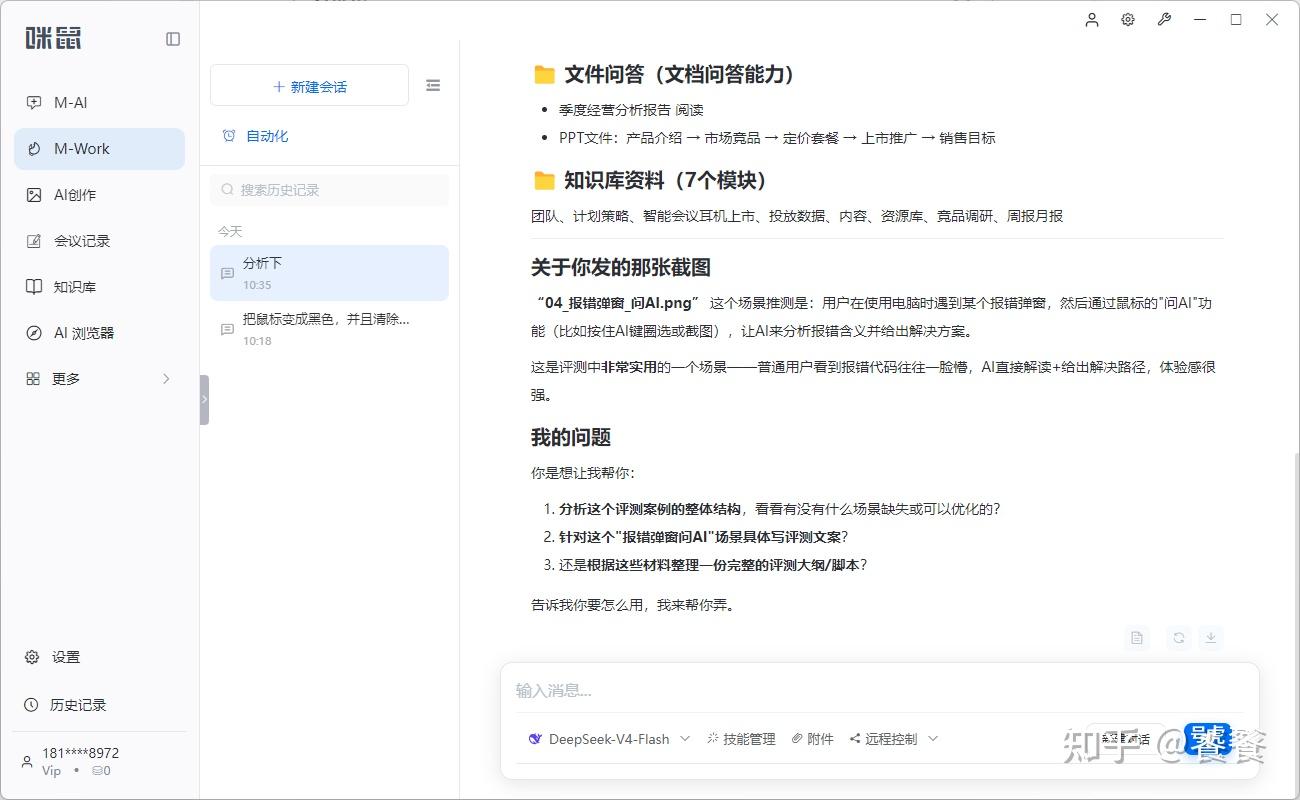This screenshot has width=1300, height=800.
Task: Click the 今天 date group label
Action: (230, 231)
